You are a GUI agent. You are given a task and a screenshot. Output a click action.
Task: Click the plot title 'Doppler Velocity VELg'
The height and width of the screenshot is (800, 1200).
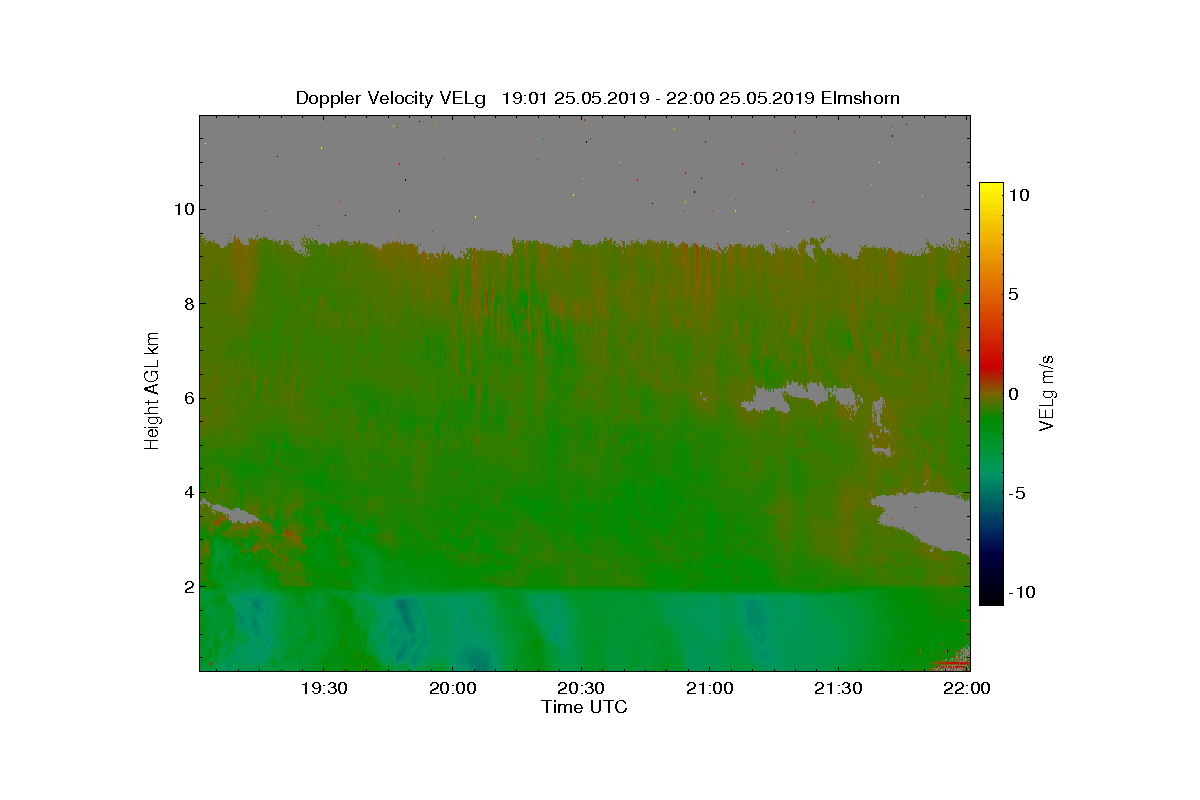point(391,98)
